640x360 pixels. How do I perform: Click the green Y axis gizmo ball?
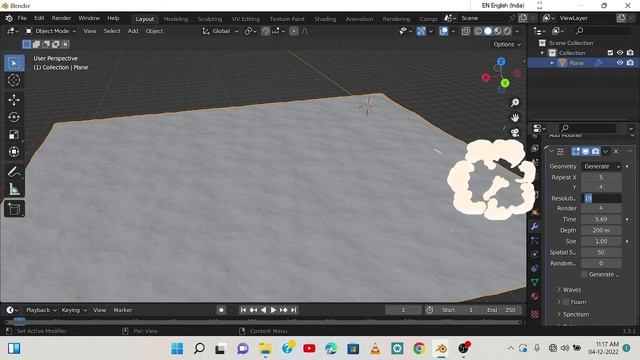tap(505, 83)
